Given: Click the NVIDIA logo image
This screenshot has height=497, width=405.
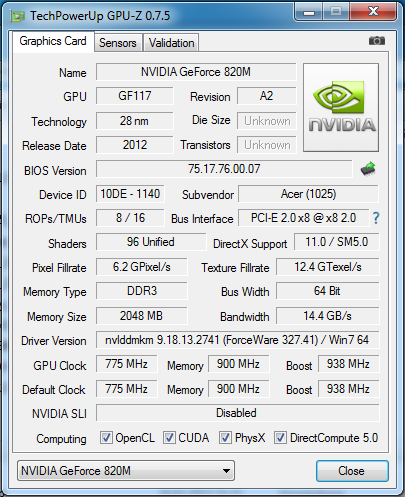Looking at the screenshot, I should coord(341,108).
